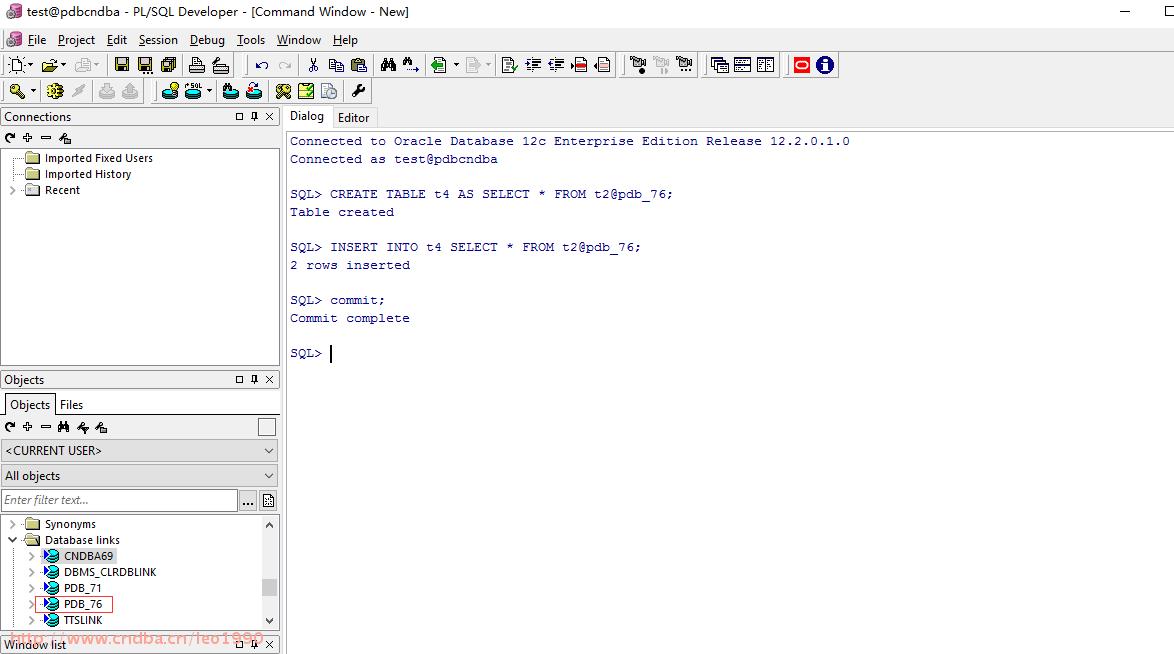Click the green navigate-back icon
Screen dimensions: 1174x654
pos(439,65)
